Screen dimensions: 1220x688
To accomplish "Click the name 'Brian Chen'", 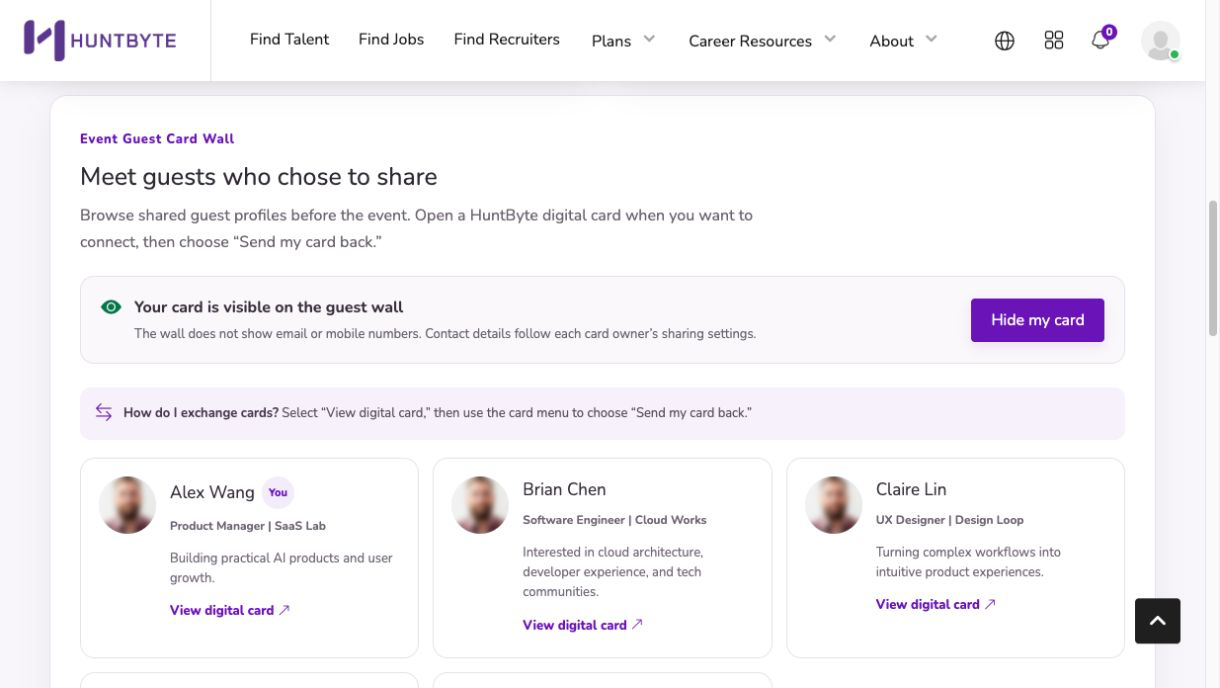I will point(564,489).
